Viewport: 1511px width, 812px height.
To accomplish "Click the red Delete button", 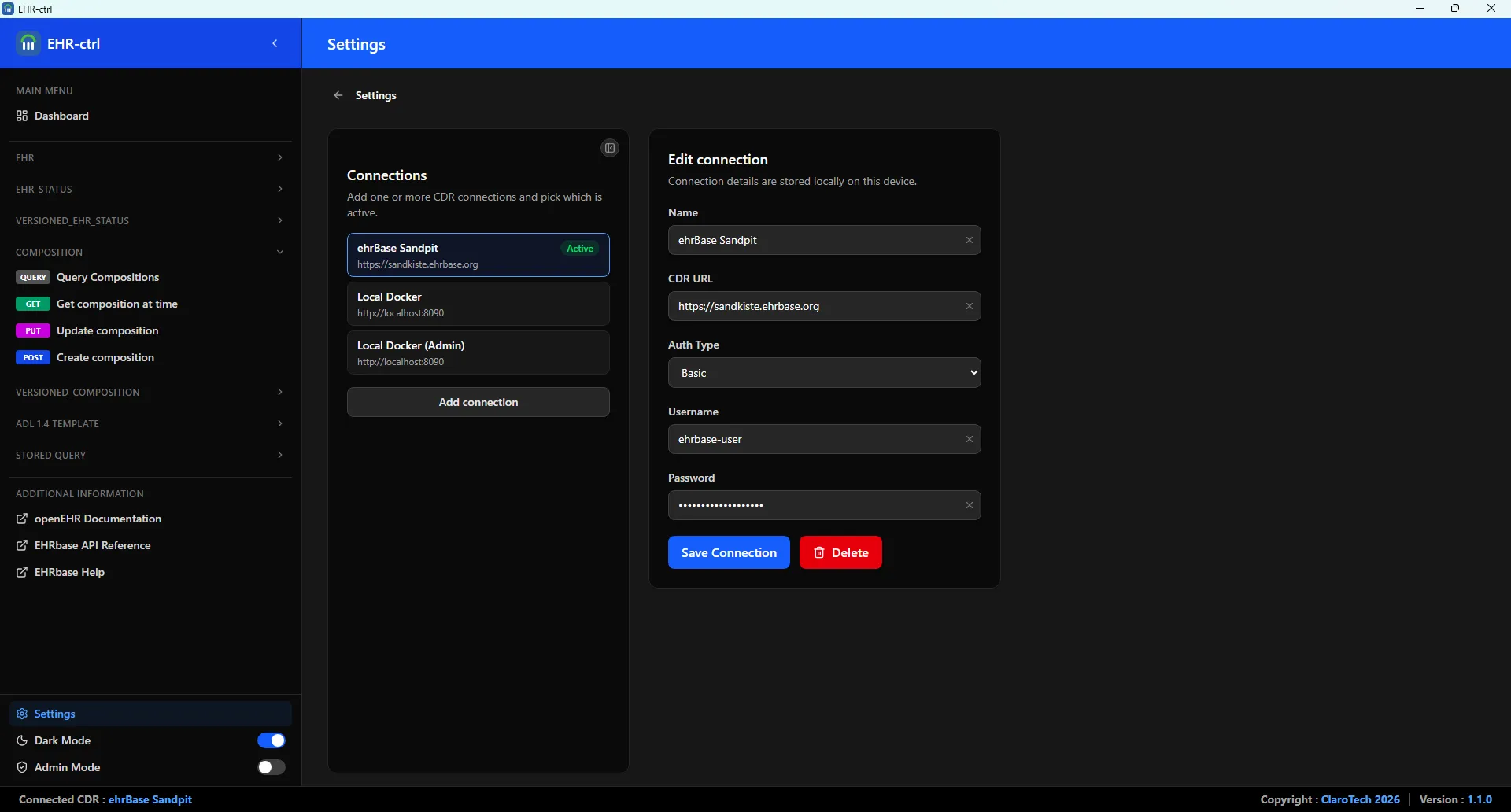I will tap(840, 552).
